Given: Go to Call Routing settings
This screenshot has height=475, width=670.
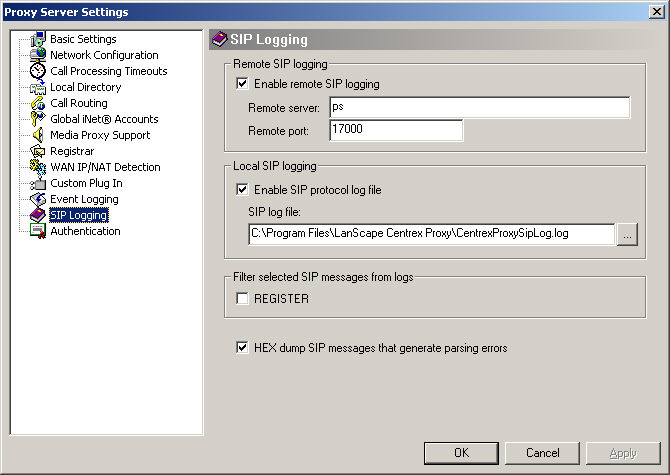Looking at the screenshot, I should (x=79, y=103).
